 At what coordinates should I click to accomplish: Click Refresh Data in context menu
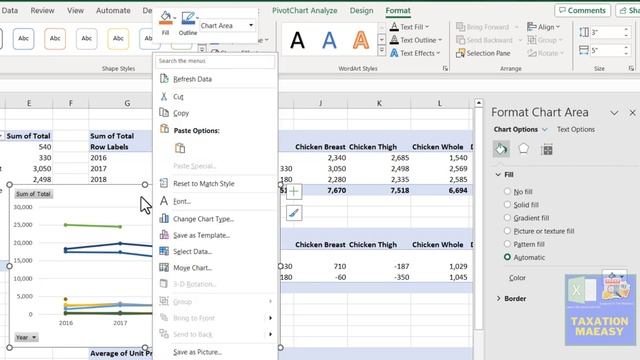pos(192,79)
